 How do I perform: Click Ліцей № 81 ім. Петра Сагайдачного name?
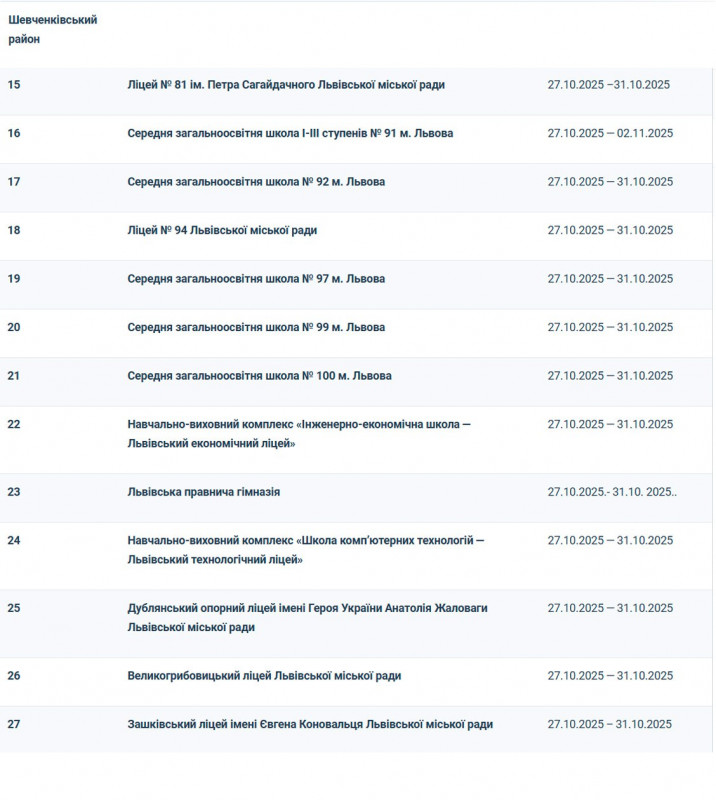coord(286,85)
